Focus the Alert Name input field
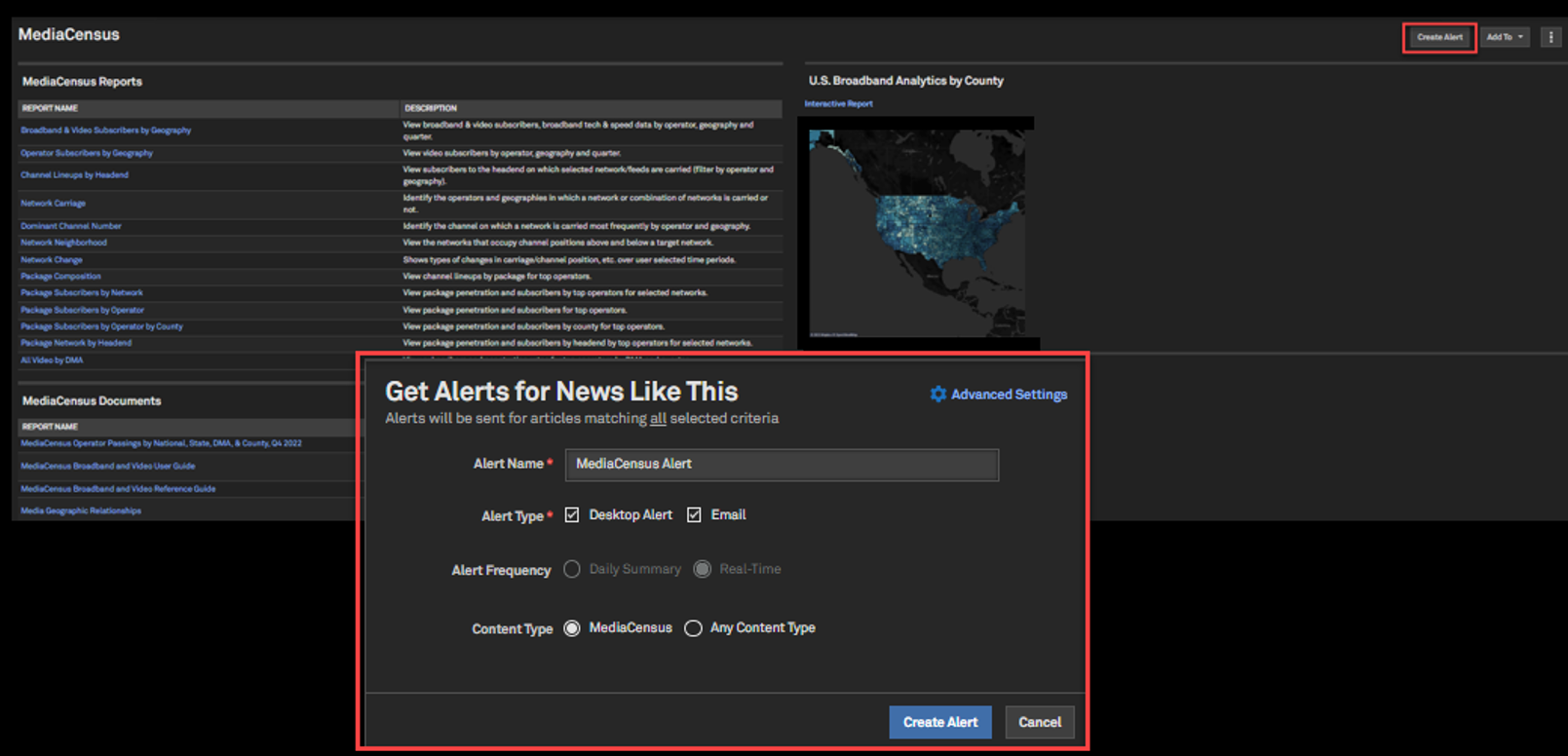Screen dimensions: 1568x756 (x=782, y=465)
